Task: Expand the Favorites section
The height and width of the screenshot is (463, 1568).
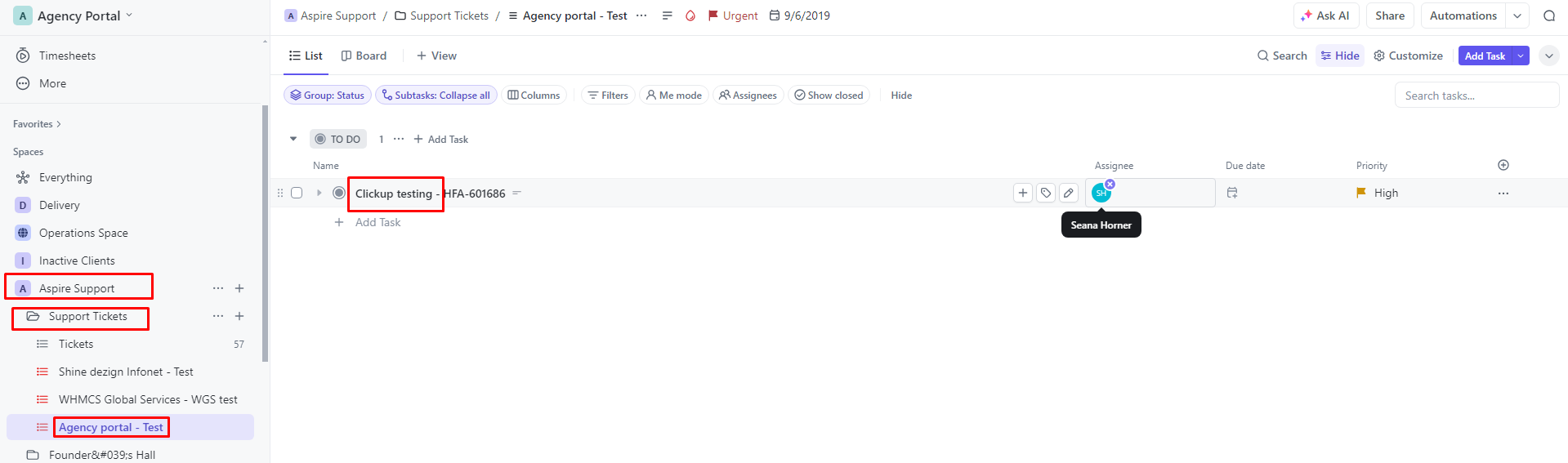Action: [x=37, y=124]
